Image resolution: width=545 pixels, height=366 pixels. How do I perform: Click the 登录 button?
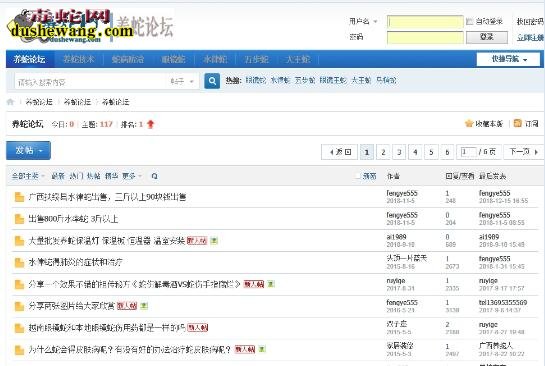tap(487, 37)
